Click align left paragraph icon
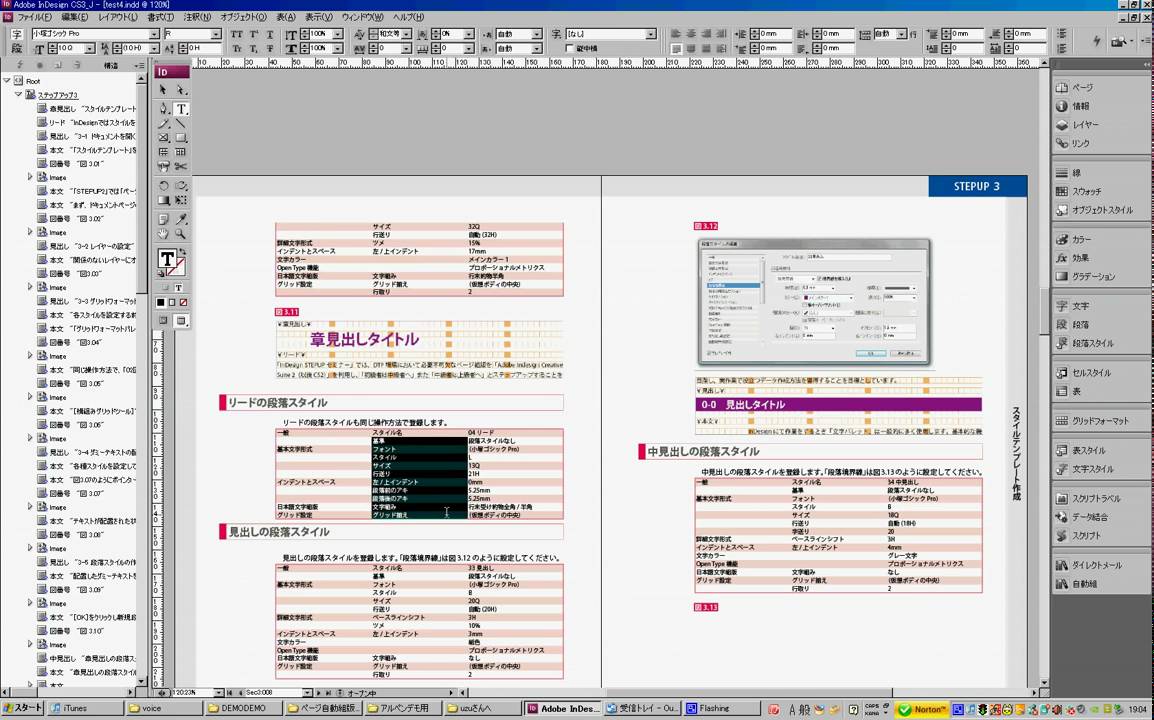Viewport: 1154px width, 720px height. pyautogui.click(x=676, y=34)
